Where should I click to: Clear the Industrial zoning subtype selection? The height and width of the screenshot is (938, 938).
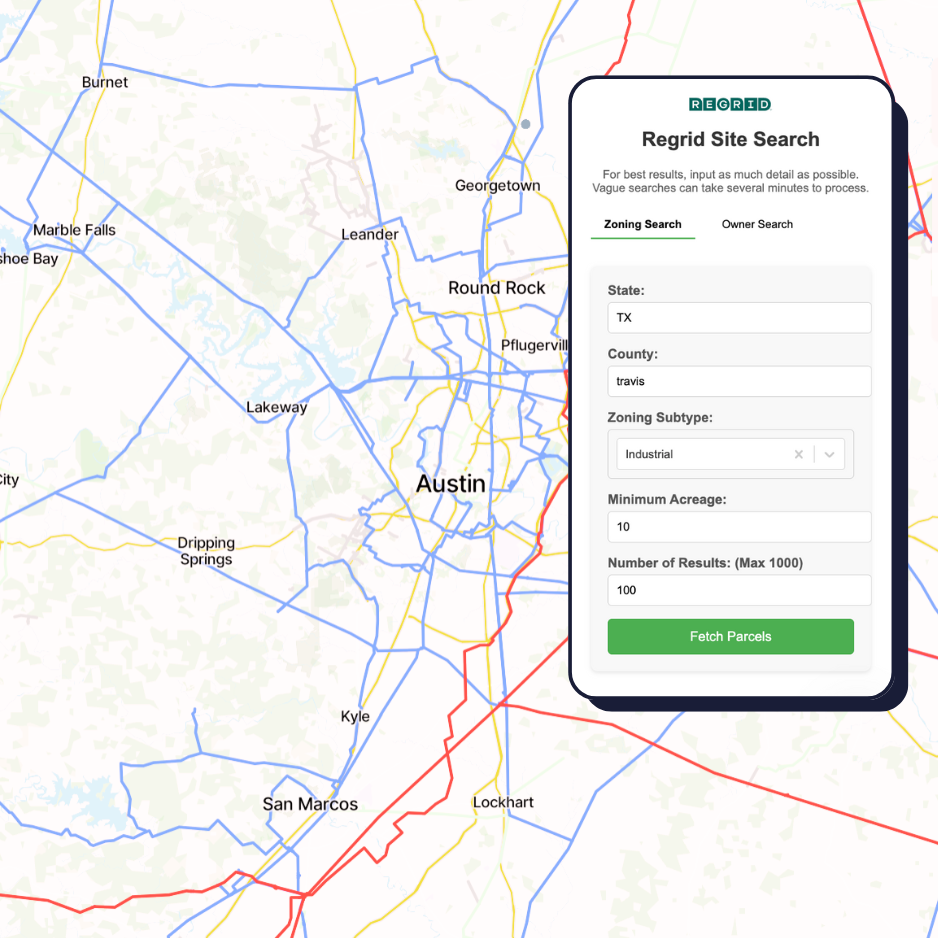pyautogui.click(x=798, y=454)
